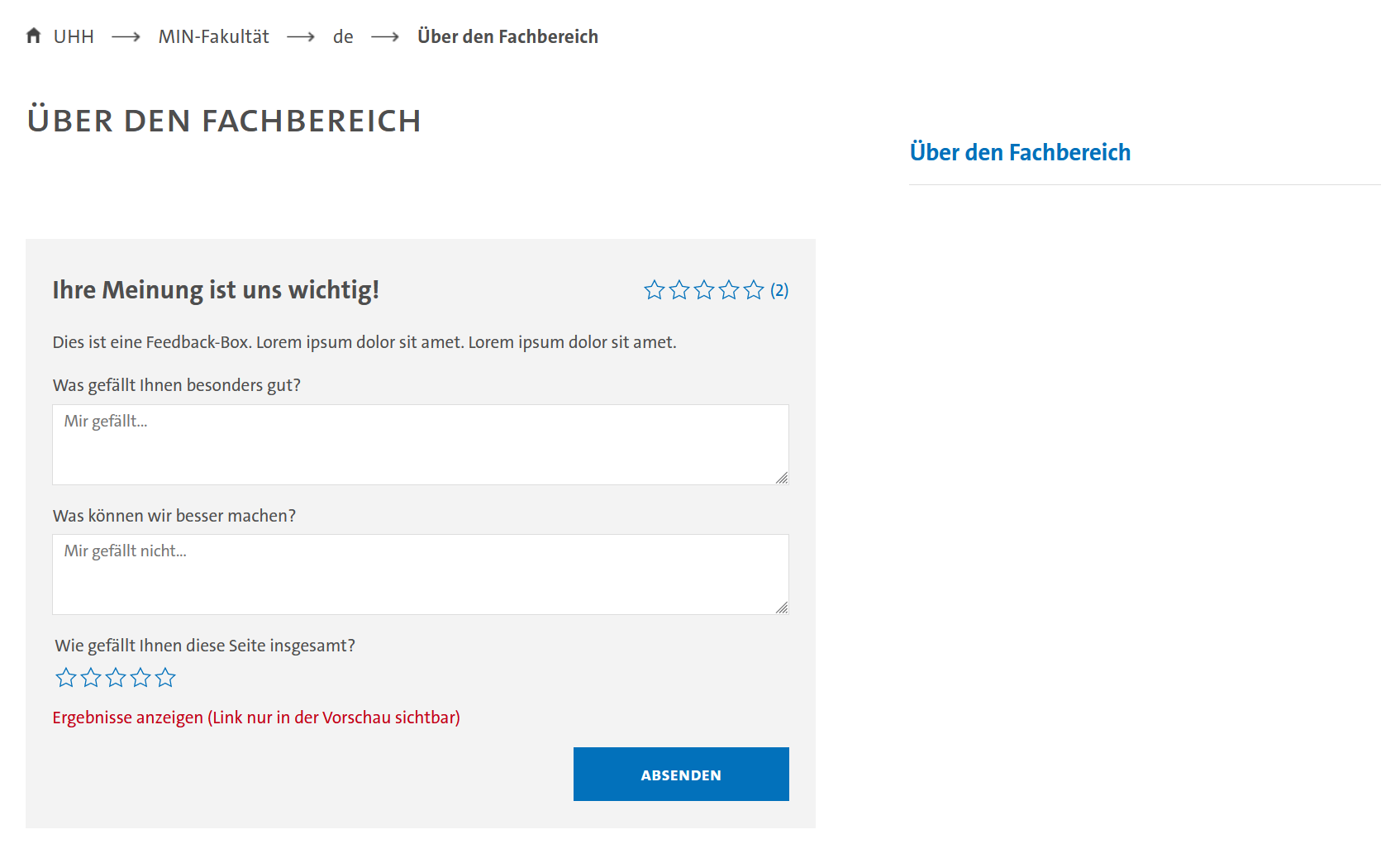Select the fourth star in page rating

pyautogui.click(x=140, y=678)
